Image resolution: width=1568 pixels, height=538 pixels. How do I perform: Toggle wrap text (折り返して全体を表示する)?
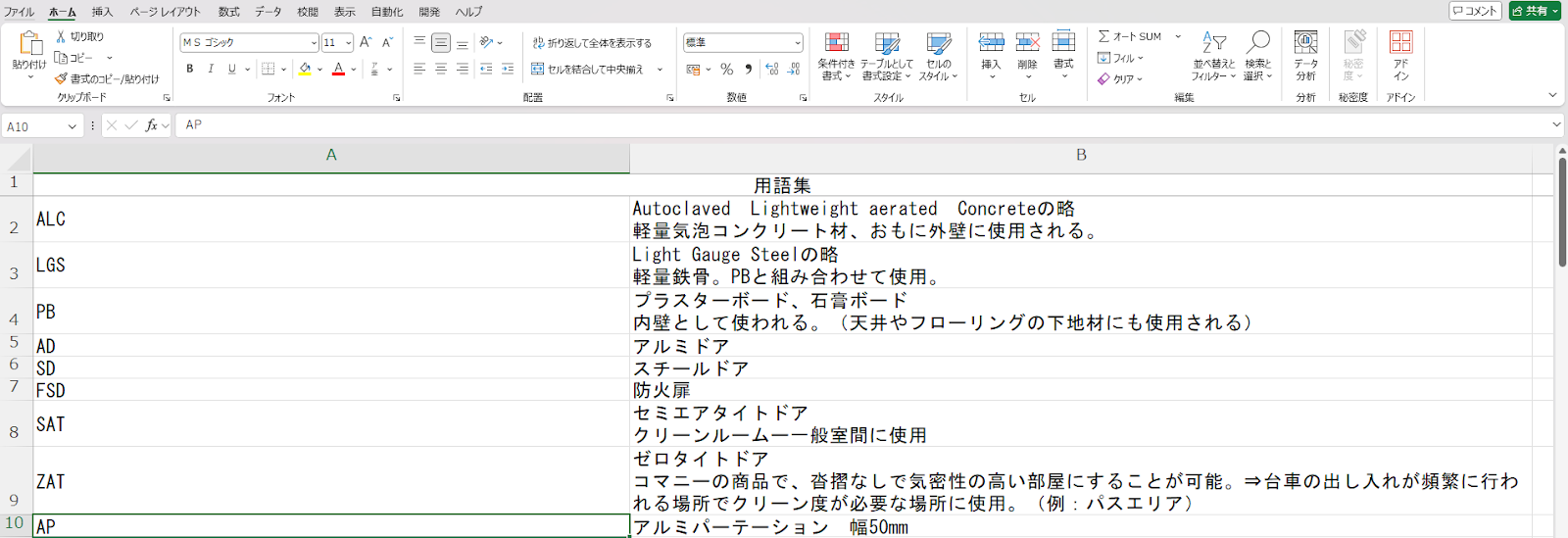coord(592,43)
